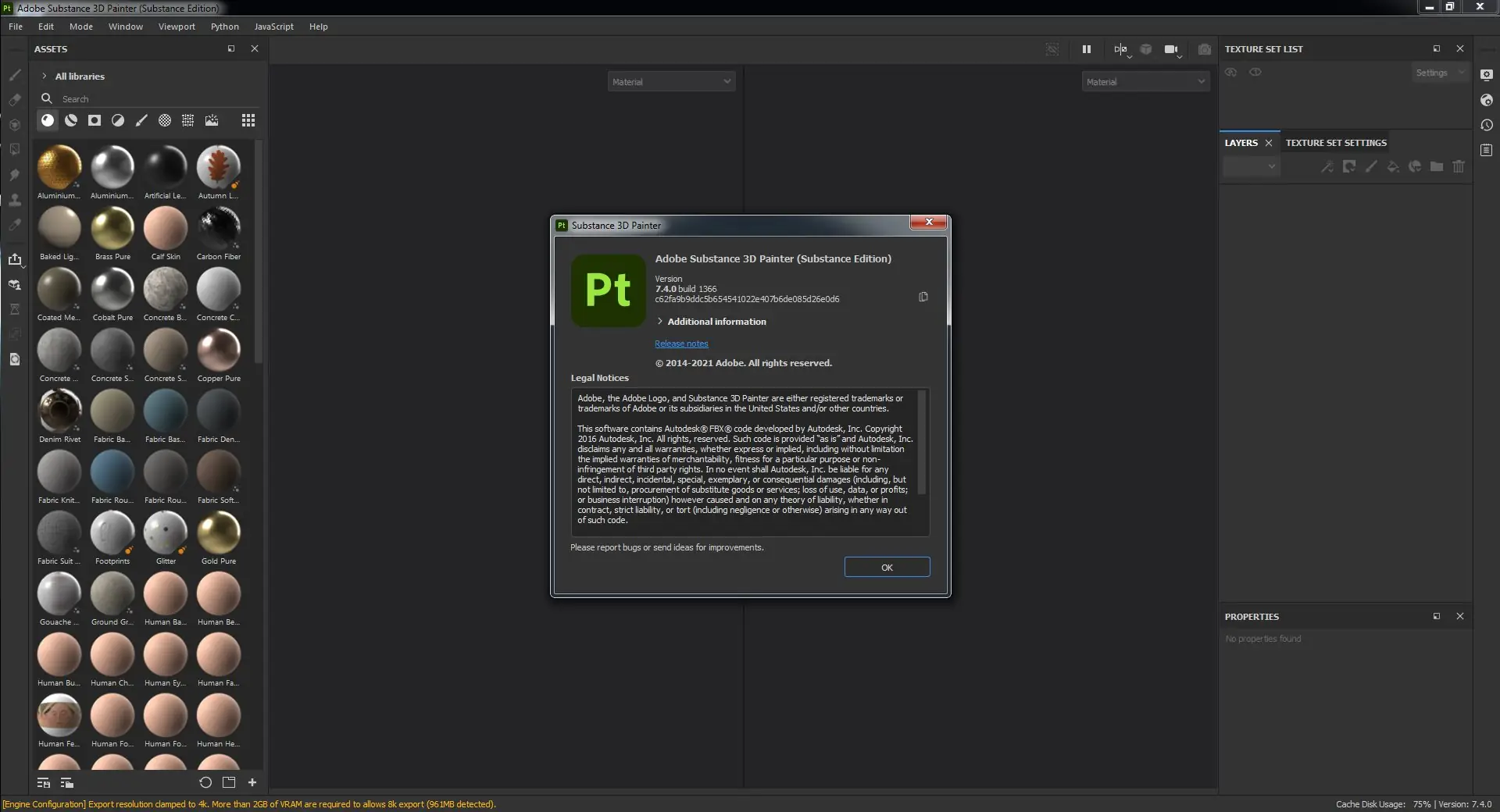1500x812 pixels.
Task: Open the Viewport menu
Action: pyautogui.click(x=177, y=27)
